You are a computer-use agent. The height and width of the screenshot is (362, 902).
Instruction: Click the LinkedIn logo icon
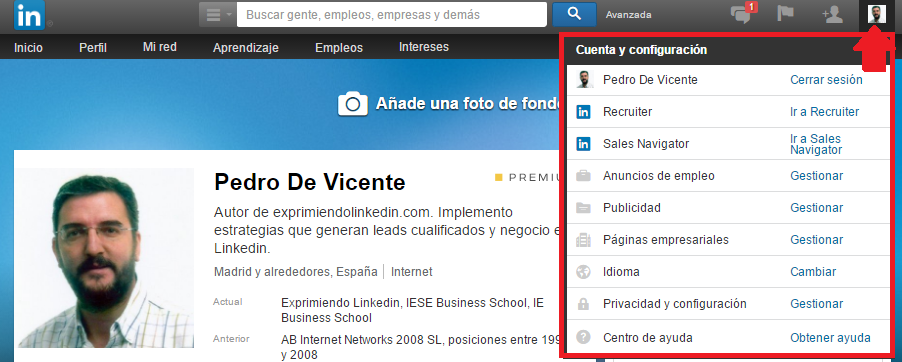pyautogui.click(x=29, y=16)
